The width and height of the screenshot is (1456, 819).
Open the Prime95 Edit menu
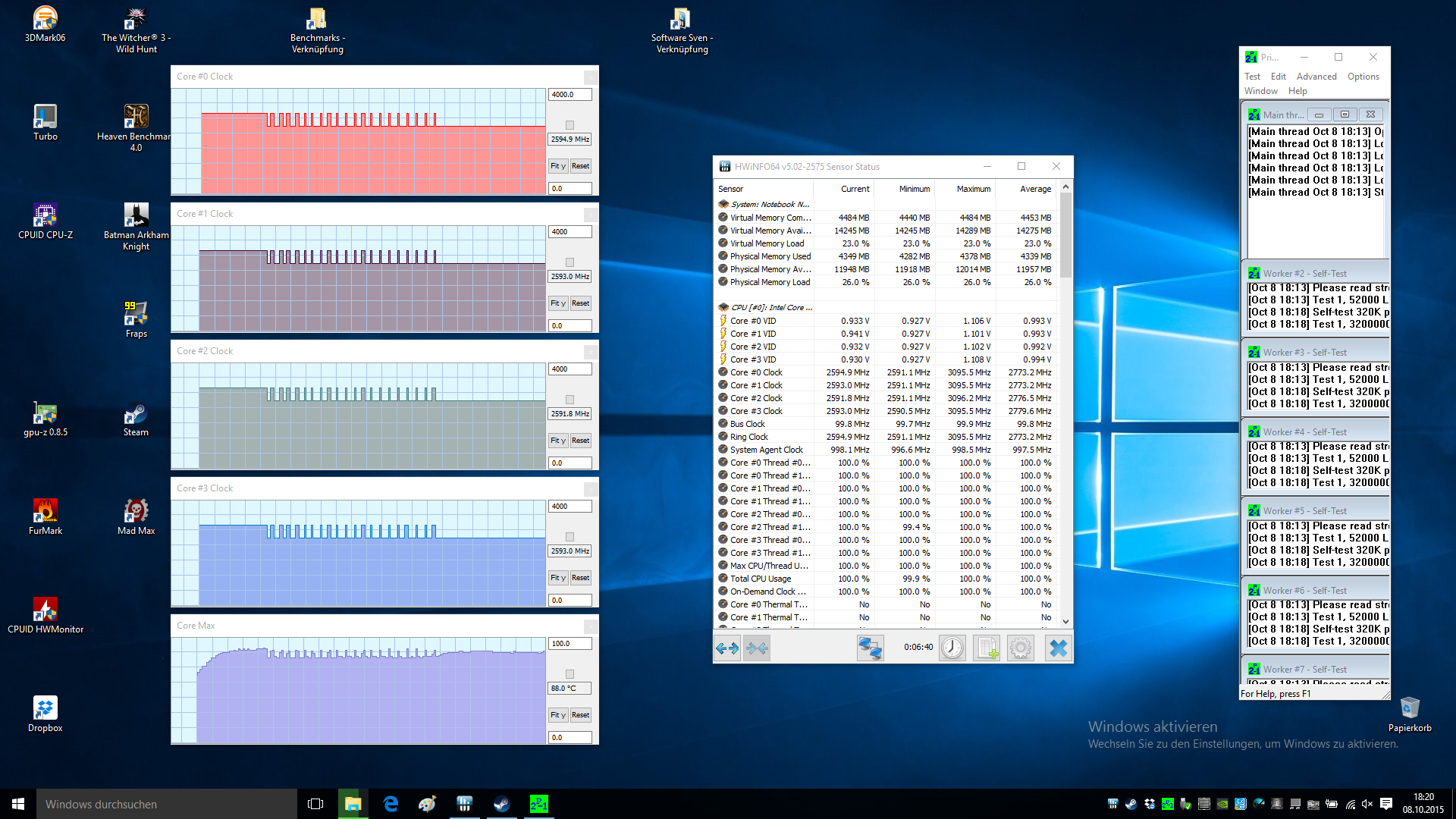(x=1279, y=77)
